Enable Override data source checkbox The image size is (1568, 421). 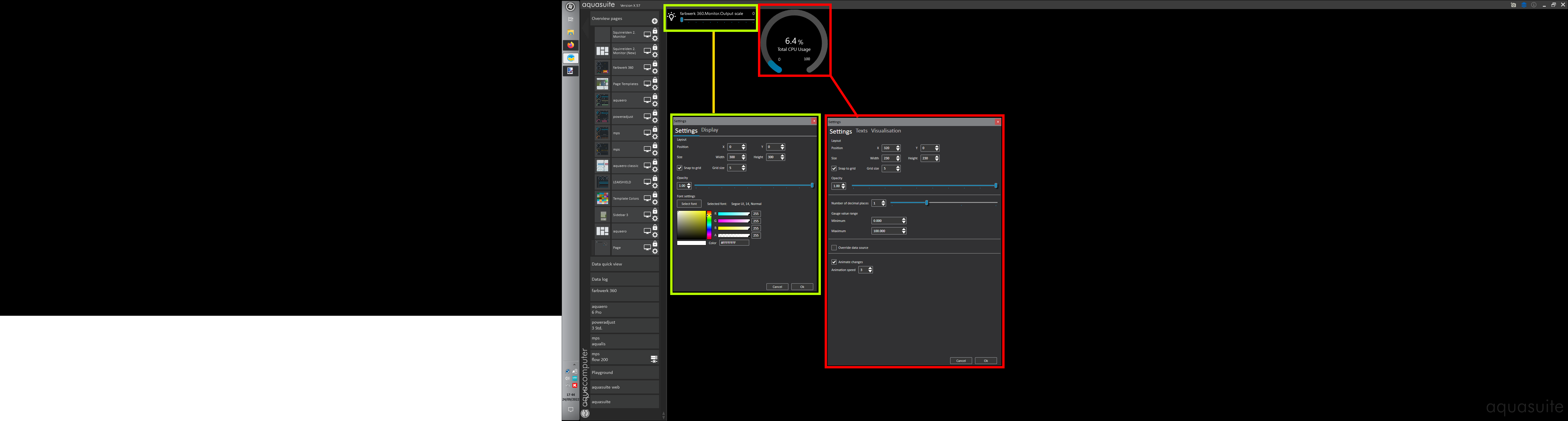834,248
